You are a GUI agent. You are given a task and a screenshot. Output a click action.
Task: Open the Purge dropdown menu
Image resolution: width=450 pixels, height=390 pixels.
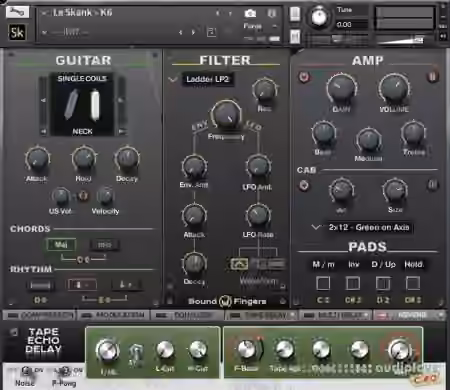tap(261, 26)
